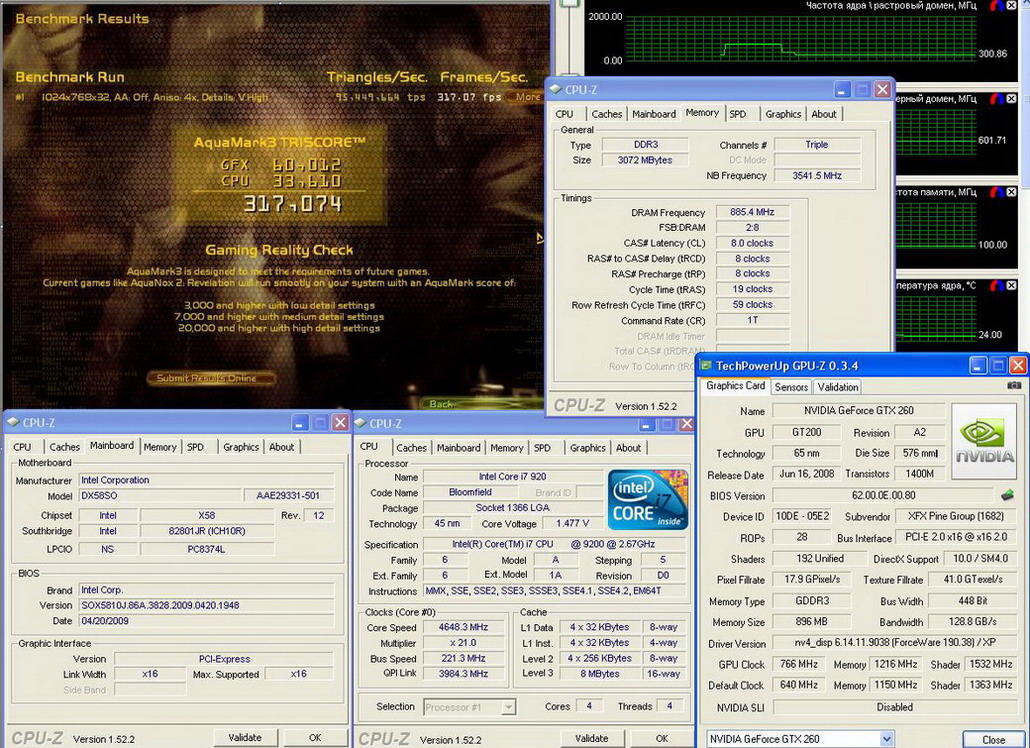Click Validate in the Mainboard CPU-Z window
Image resolution: width=1030 pixels, height=748 pixels.
[x=245, y=737]
